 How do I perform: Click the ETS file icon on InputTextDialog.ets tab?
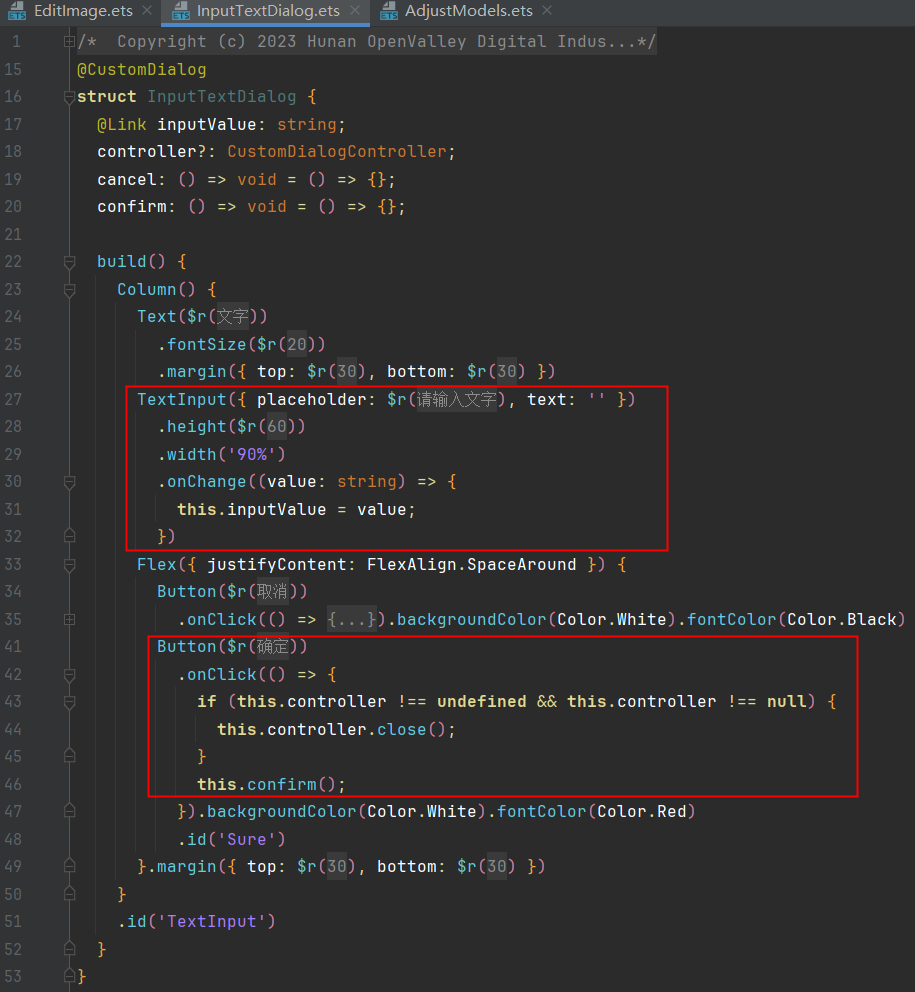tap(180, 11)
